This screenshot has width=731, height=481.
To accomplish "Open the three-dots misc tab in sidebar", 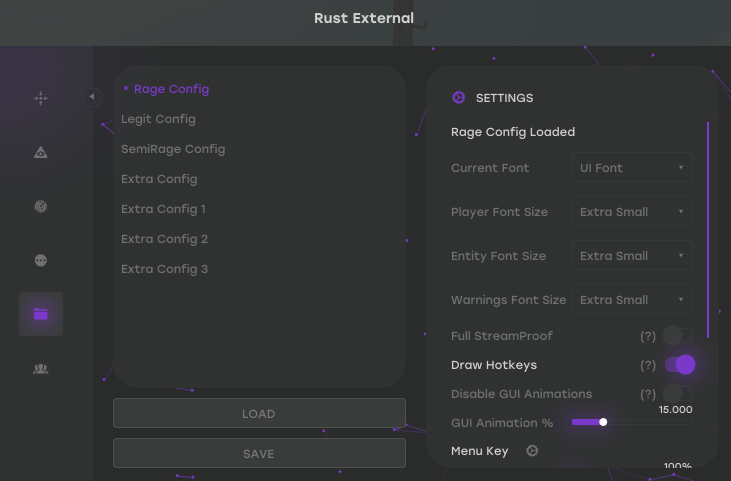I will [x=41, y=260].
